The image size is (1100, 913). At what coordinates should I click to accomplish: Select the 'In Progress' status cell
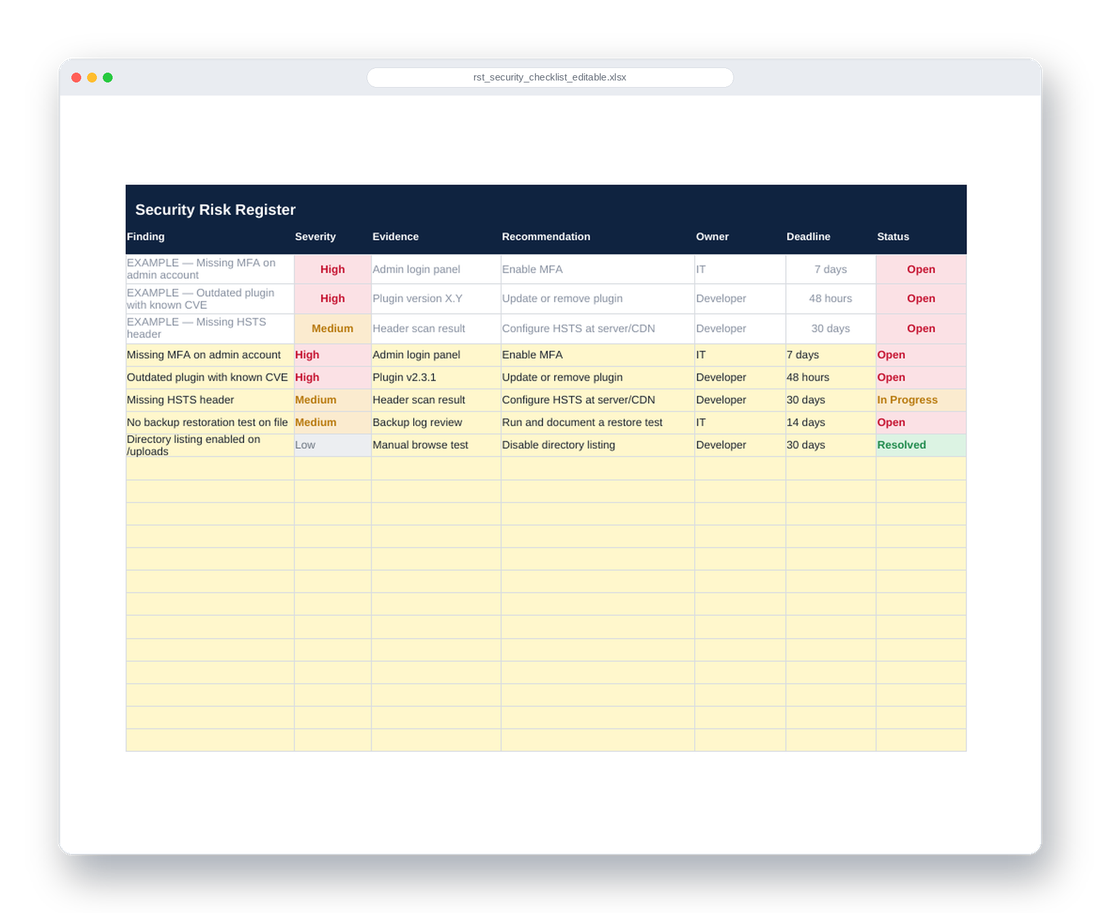tap(921, 400)
